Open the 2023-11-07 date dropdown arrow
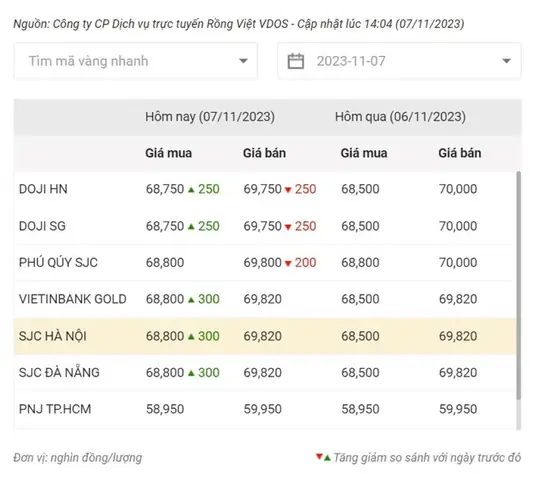538x480 pixels. click(506, 61)
